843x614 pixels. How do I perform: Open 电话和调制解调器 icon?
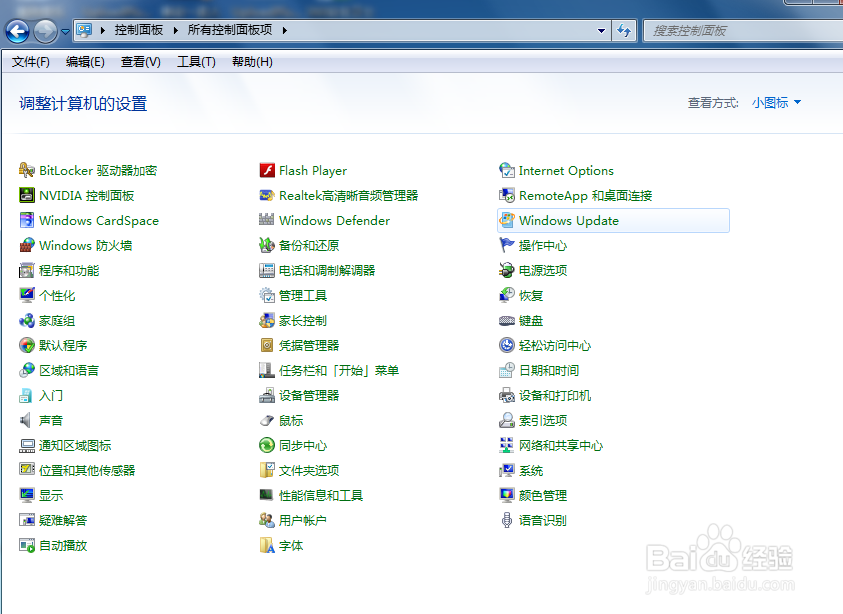click(267, 270)
